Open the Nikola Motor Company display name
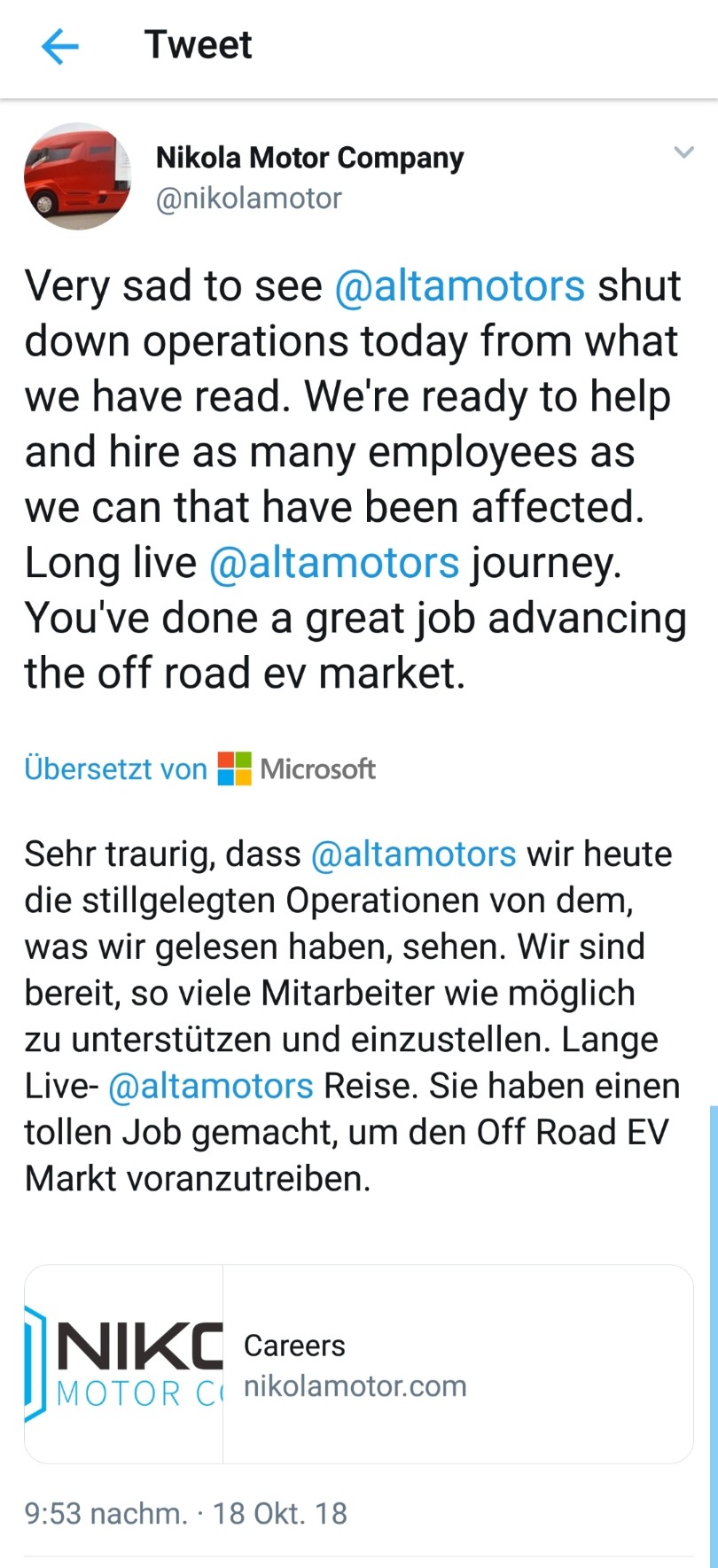Screen dimensions: 718x1568 (x=309, y=158)
